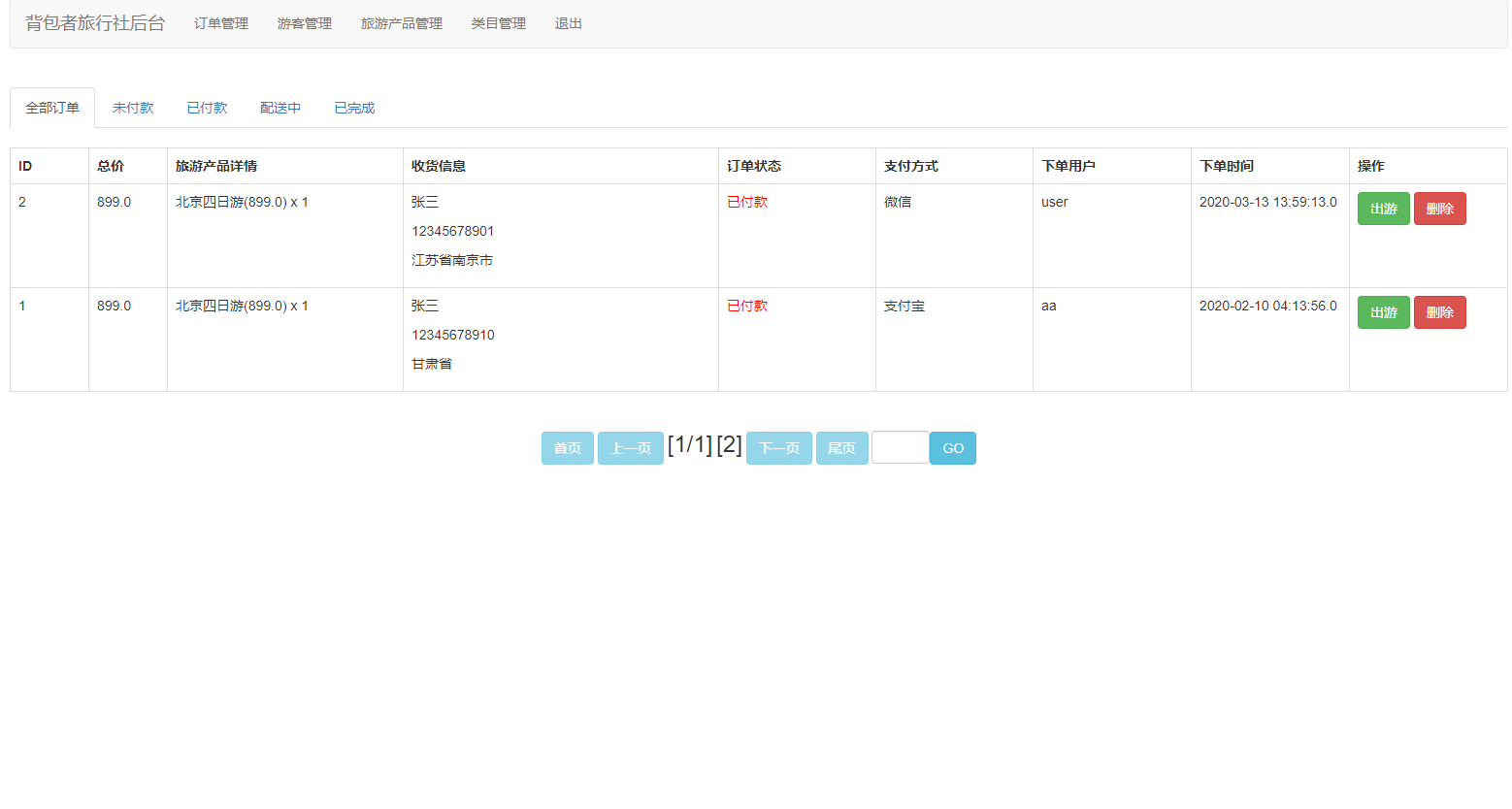Viewport: 1512px width, 809px height.
Task: Click green 出游 button for order 1
Action: click(1383, 312)
